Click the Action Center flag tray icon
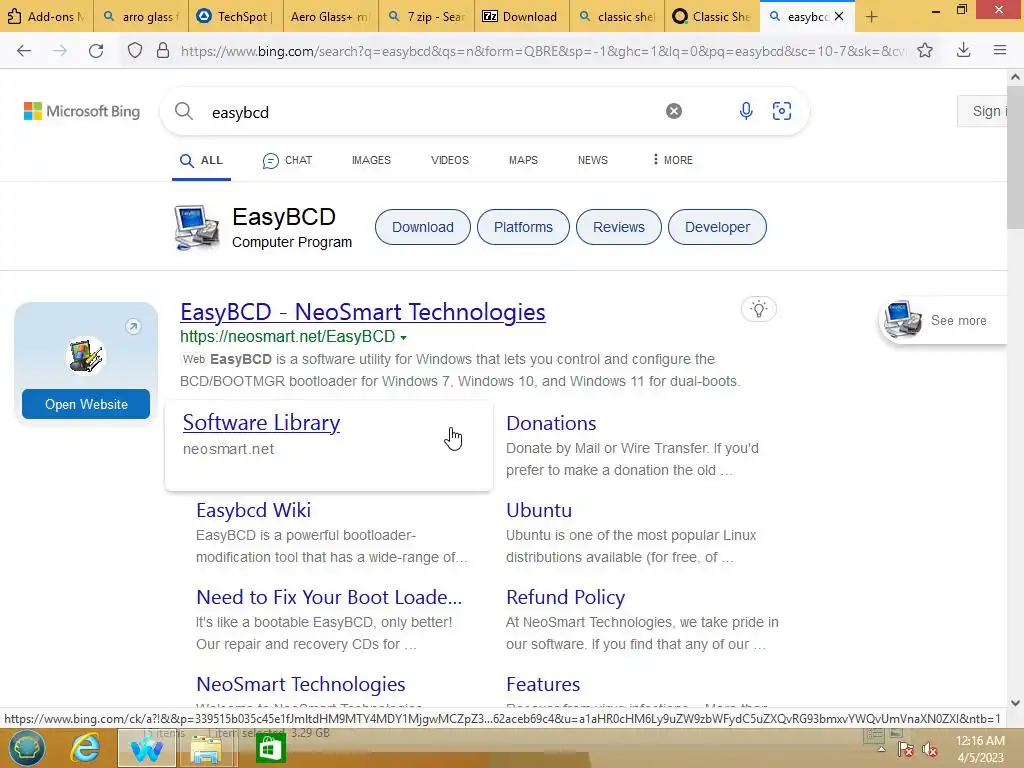This screenshot has height=768, width=1024. click(x=905, y=750)
